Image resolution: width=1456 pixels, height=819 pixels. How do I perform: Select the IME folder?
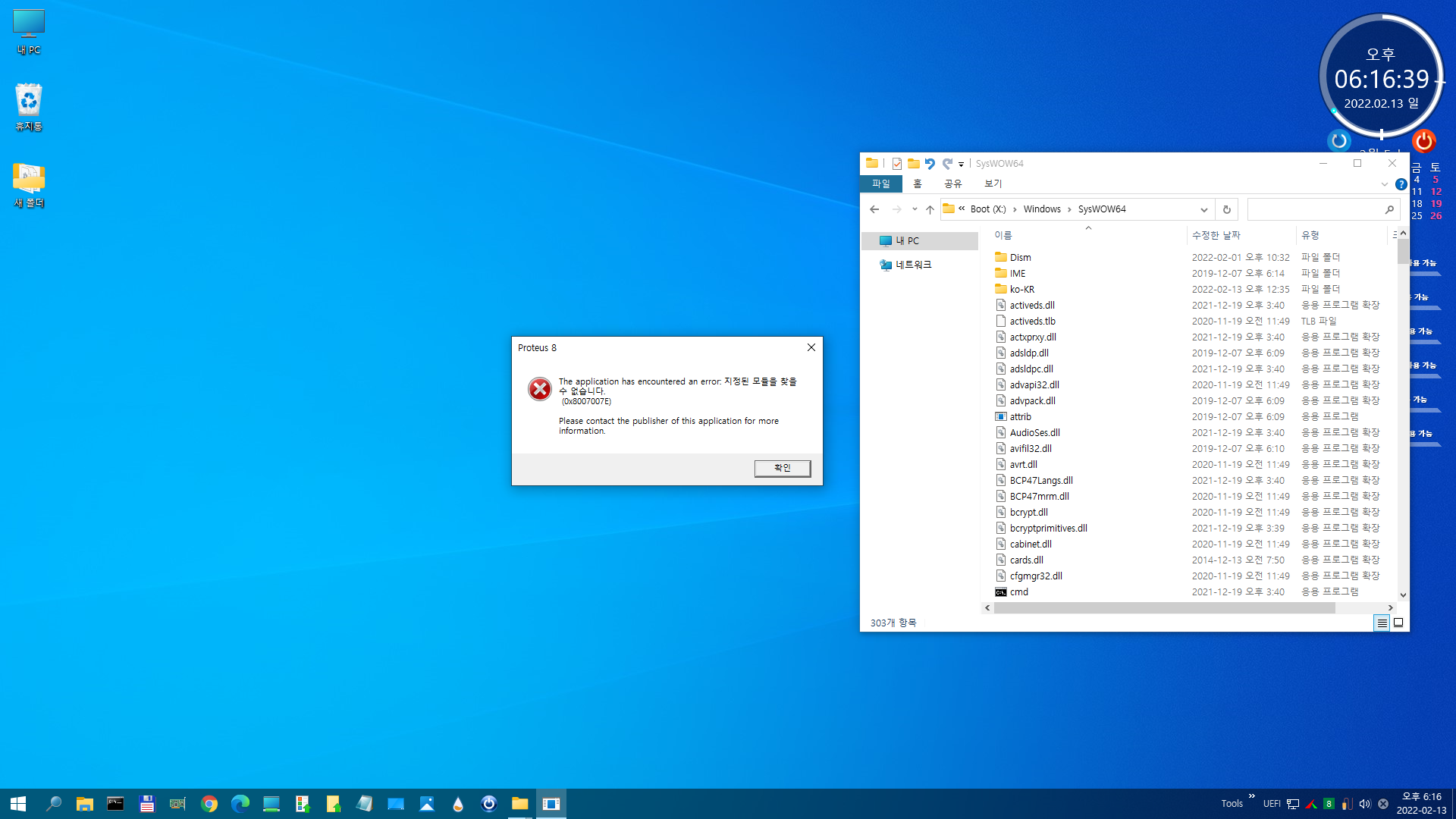click(x=1017, y=273)
